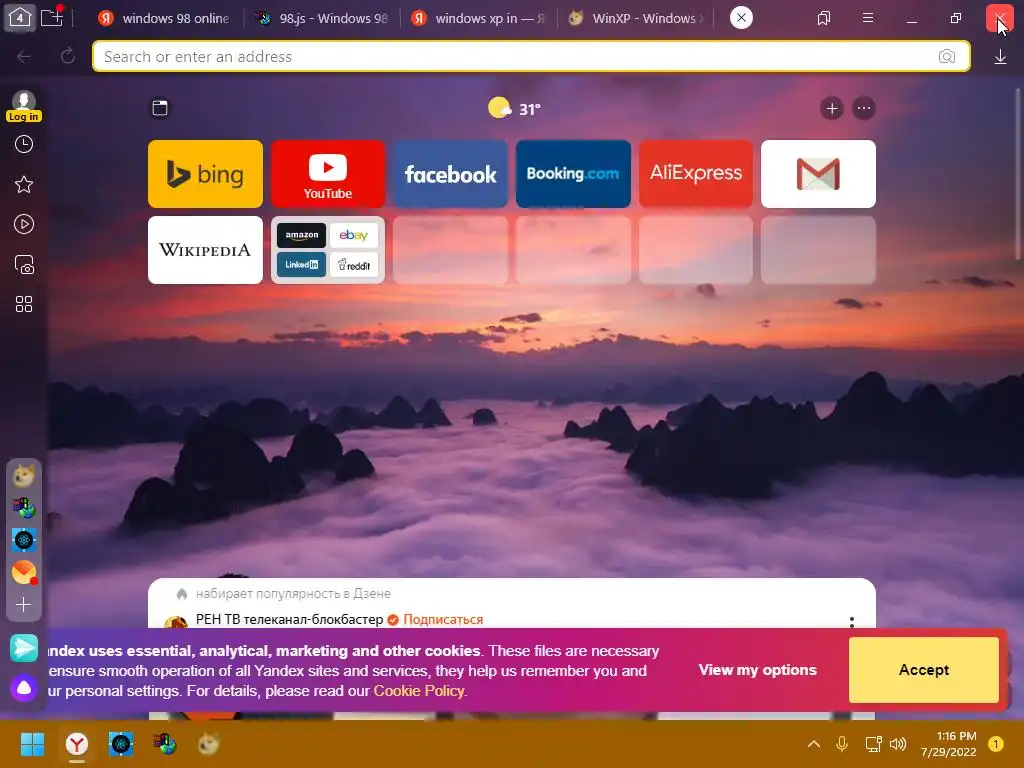Open 'РЕН ТВ телеканал-блокбастер' channel name
The image size is (1024, 768).
click(x=289, y=619)
